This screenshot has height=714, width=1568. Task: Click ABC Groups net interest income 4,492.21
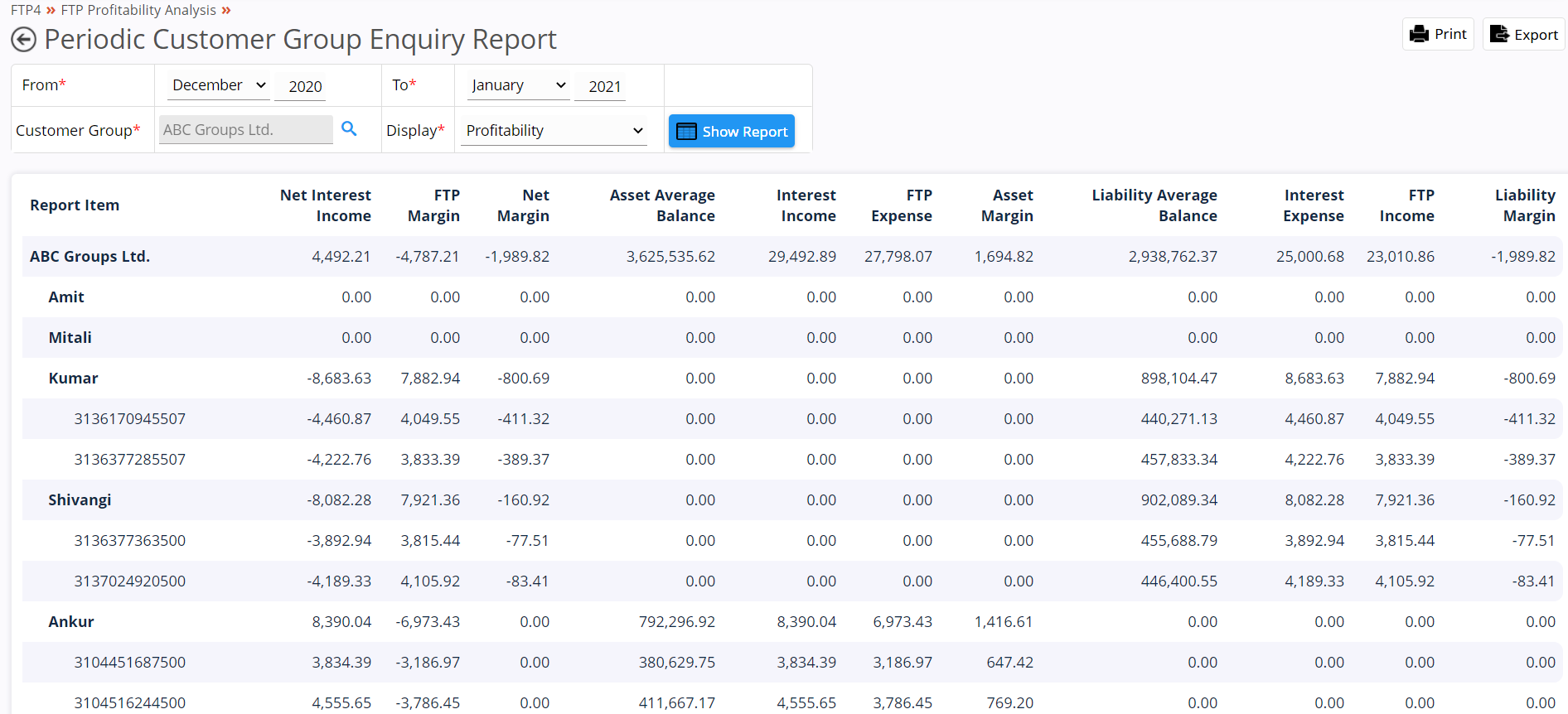click(341, 257)
